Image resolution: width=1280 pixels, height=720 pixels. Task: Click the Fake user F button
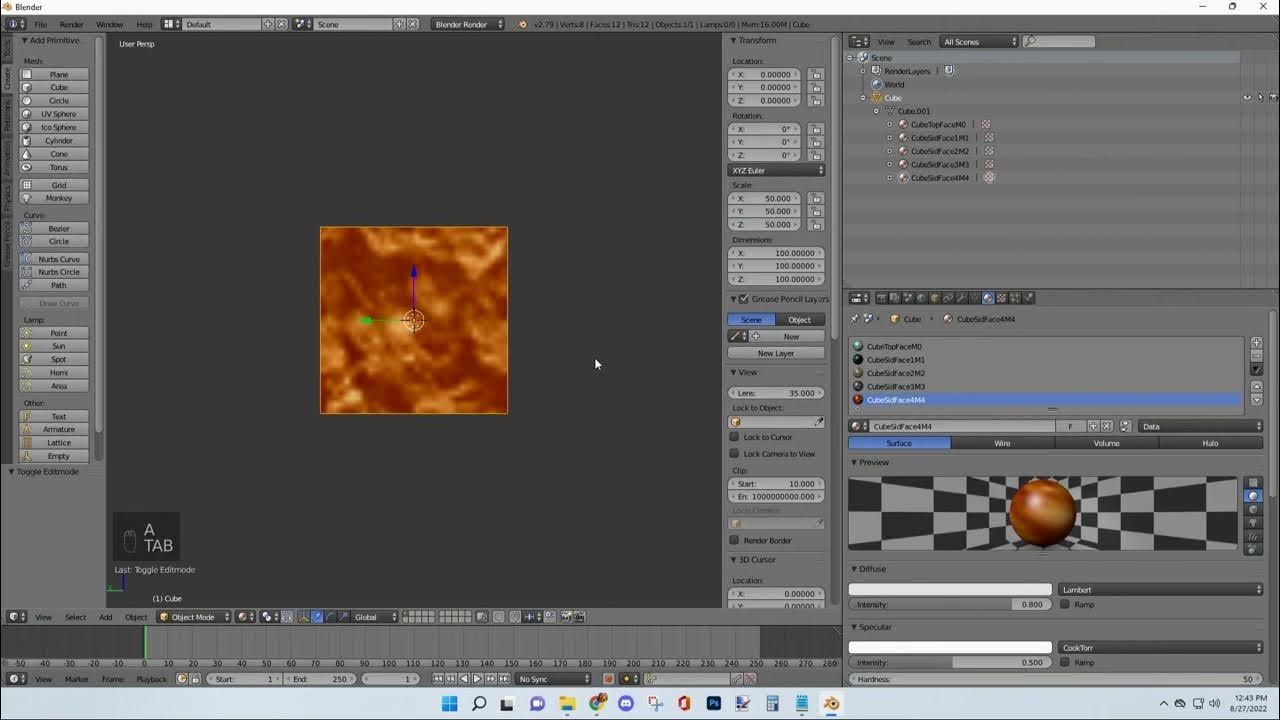[1070, 426]
